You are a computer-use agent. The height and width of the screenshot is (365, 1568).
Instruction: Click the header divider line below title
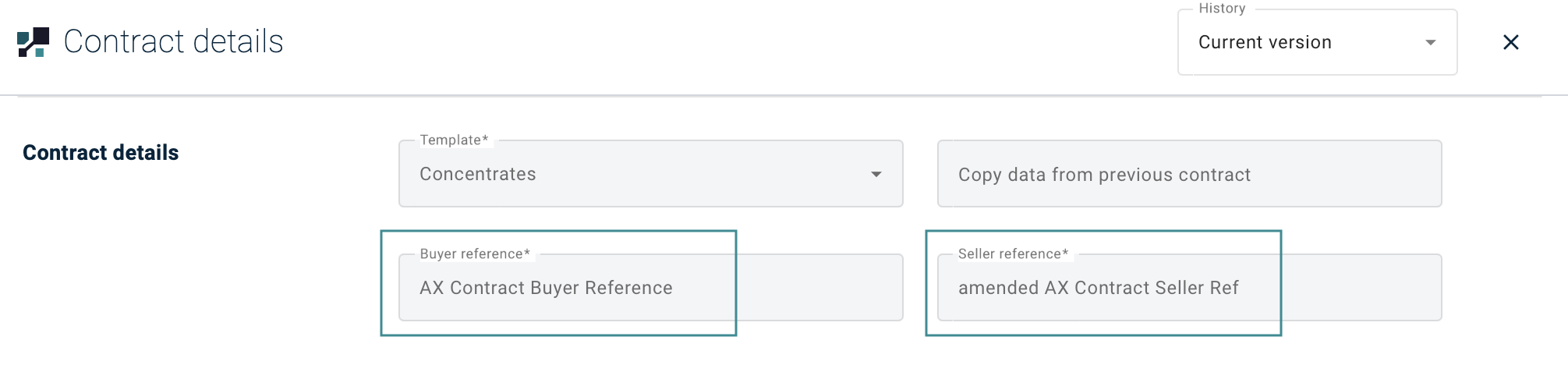[x=780, y=96]
